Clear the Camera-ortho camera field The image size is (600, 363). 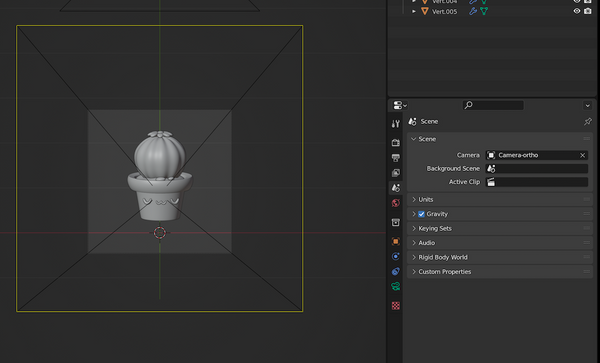582,155
